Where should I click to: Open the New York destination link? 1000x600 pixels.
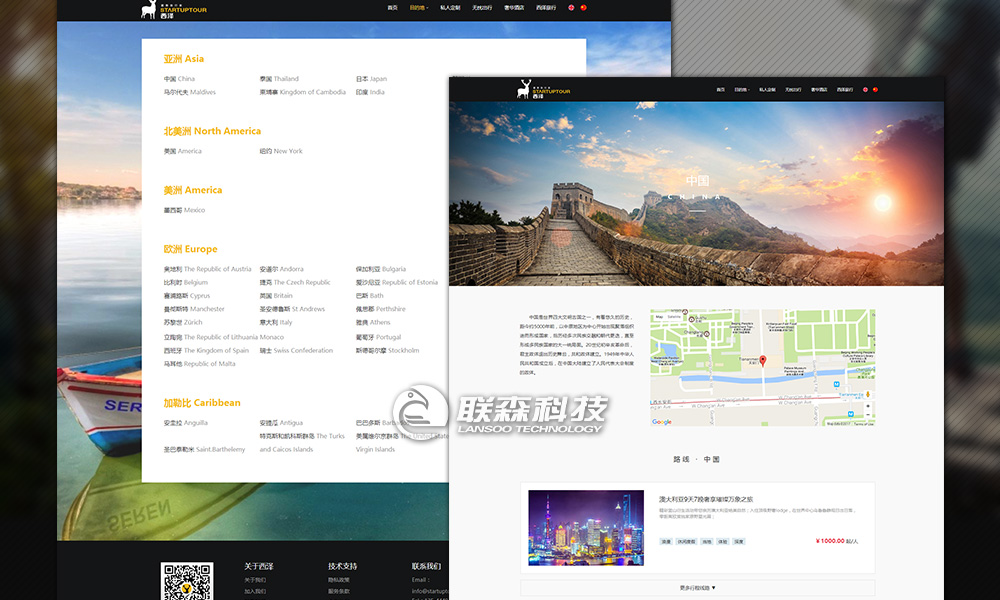(x=281, y=152)
